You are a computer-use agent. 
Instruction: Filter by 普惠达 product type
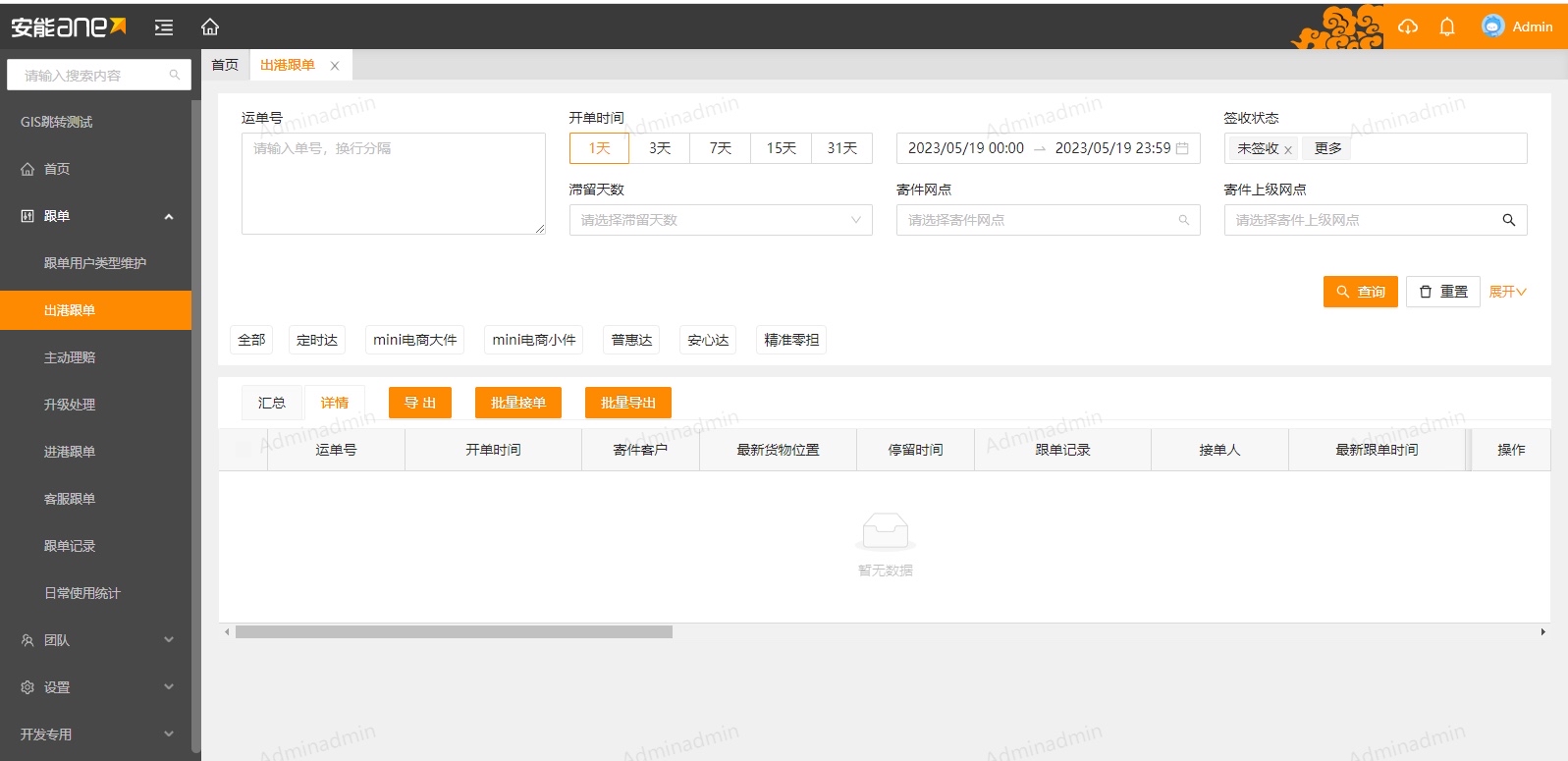pyautogui.click(x=631, y=340)
